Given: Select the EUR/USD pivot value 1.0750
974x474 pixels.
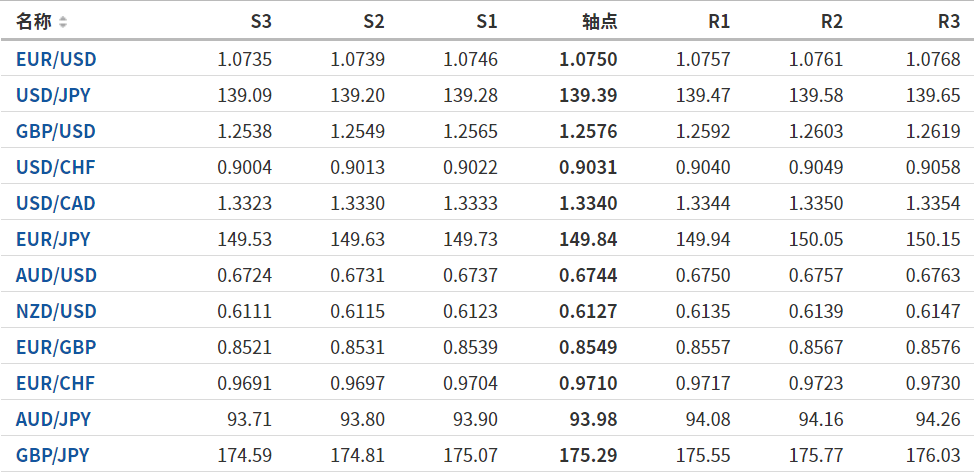Looking at the screenshot, I should pos(588,59).
